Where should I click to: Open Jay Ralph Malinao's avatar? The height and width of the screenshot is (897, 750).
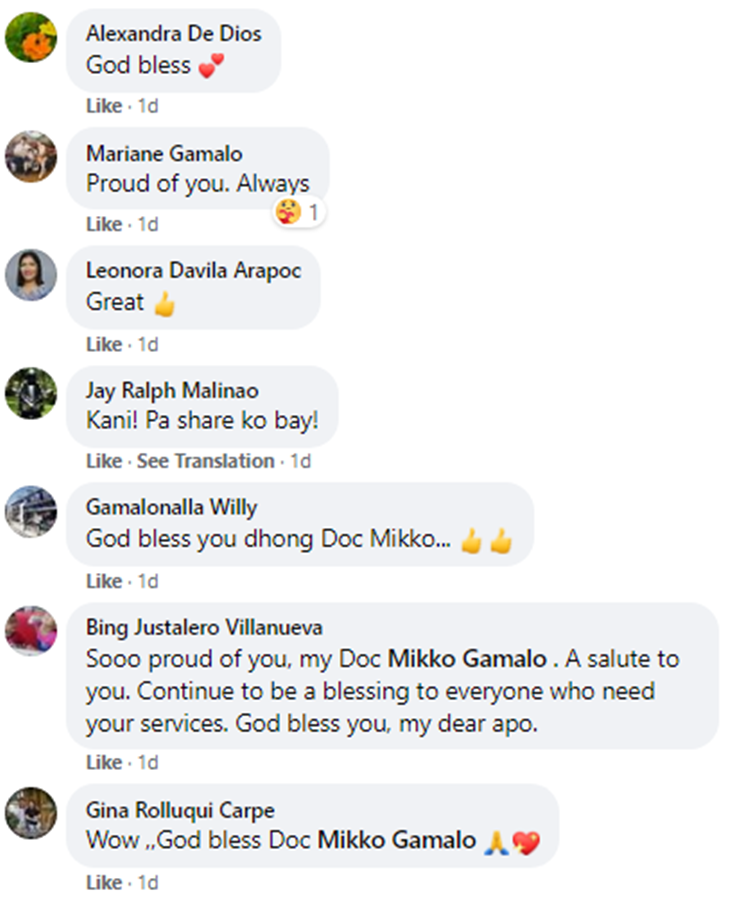31,392
